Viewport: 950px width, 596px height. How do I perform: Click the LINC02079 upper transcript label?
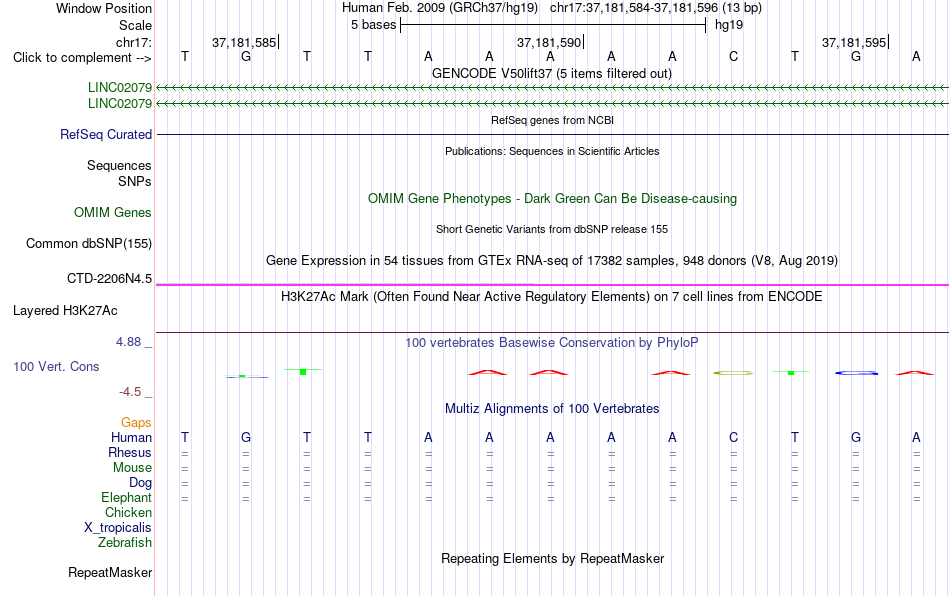click(119, 87)
